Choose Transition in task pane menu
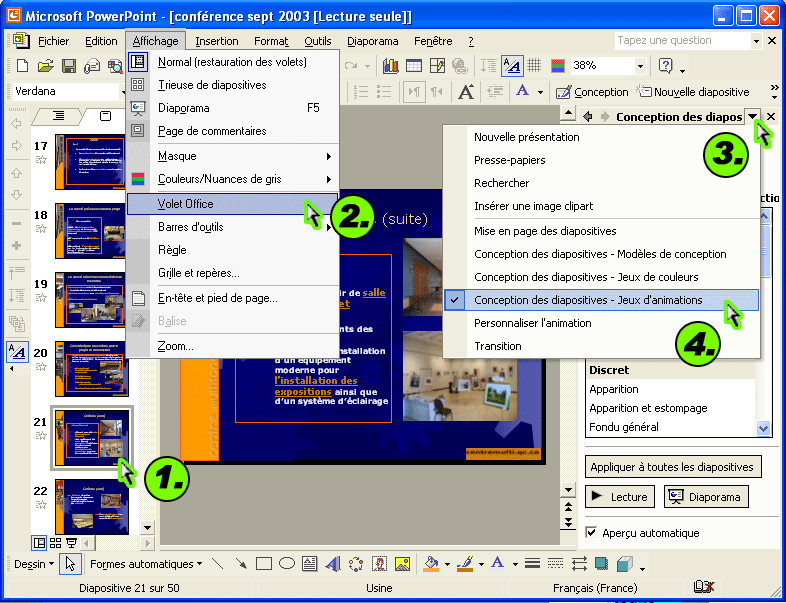Image resolution: width=786 pixels, height=603 pixels. coord(602,346)
